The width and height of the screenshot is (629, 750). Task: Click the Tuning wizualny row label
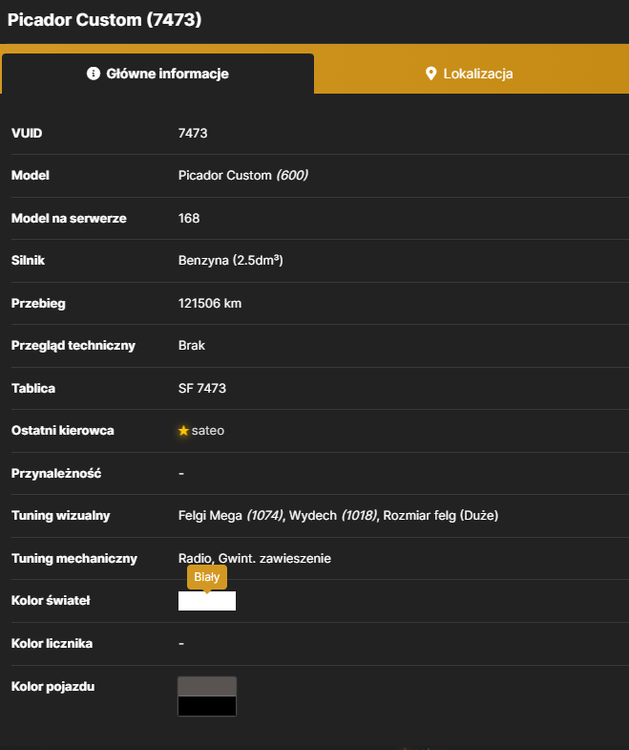tap(61, 516)
